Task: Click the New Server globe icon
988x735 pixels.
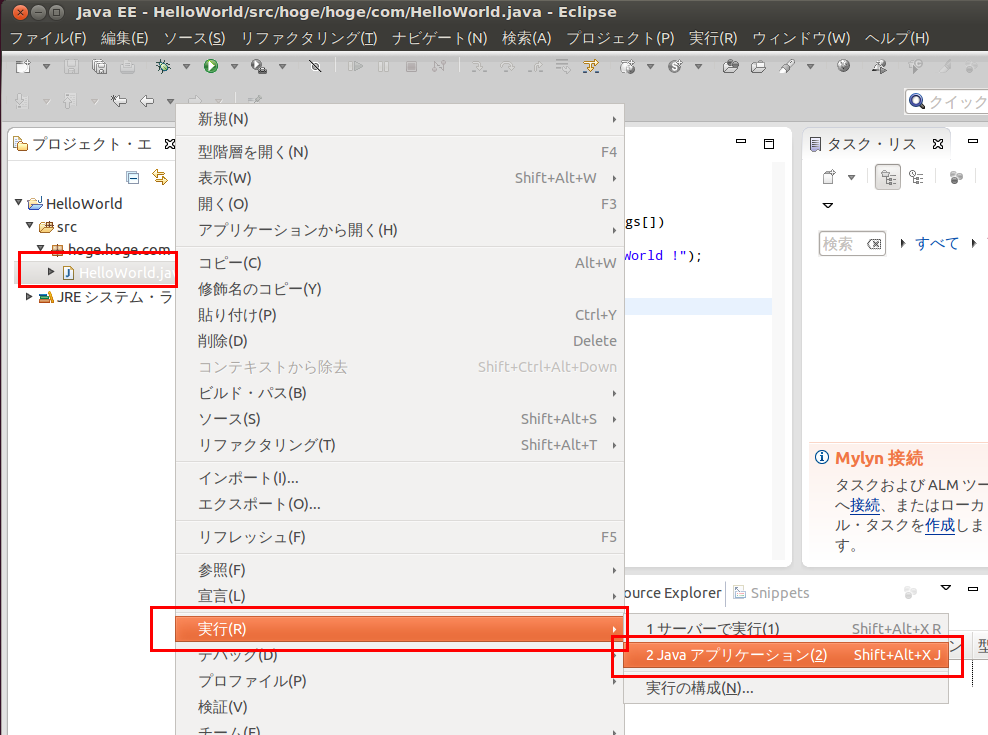Action: 628,66
